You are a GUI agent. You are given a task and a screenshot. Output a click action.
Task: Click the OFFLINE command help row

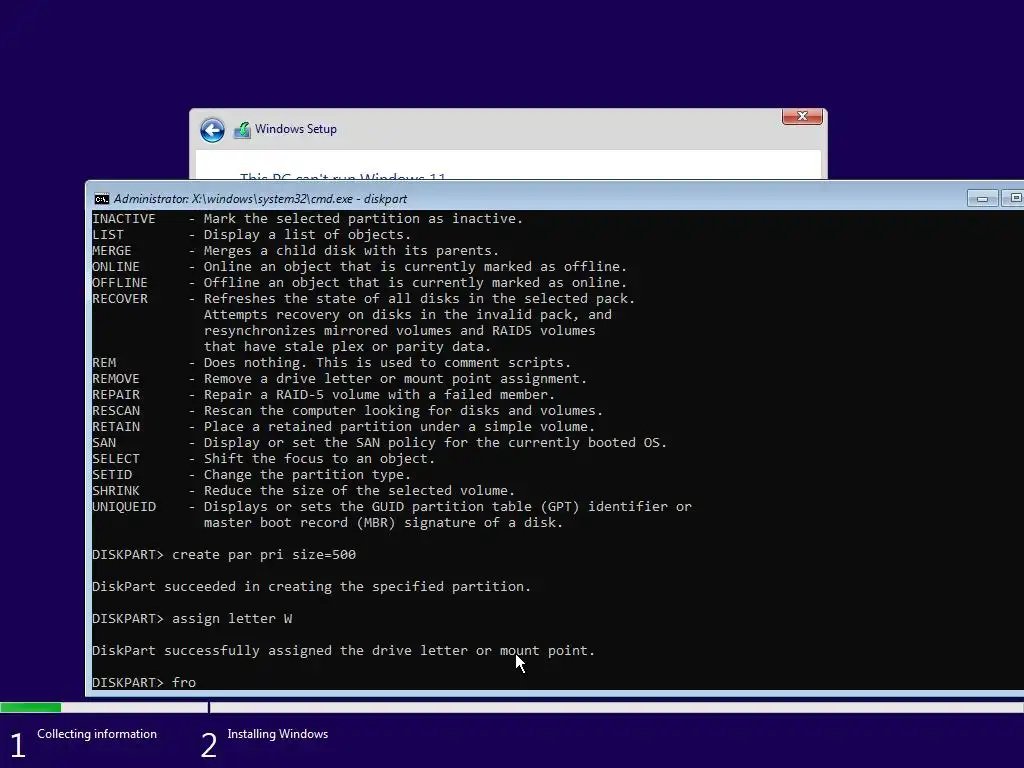click(x=359, y=283)
